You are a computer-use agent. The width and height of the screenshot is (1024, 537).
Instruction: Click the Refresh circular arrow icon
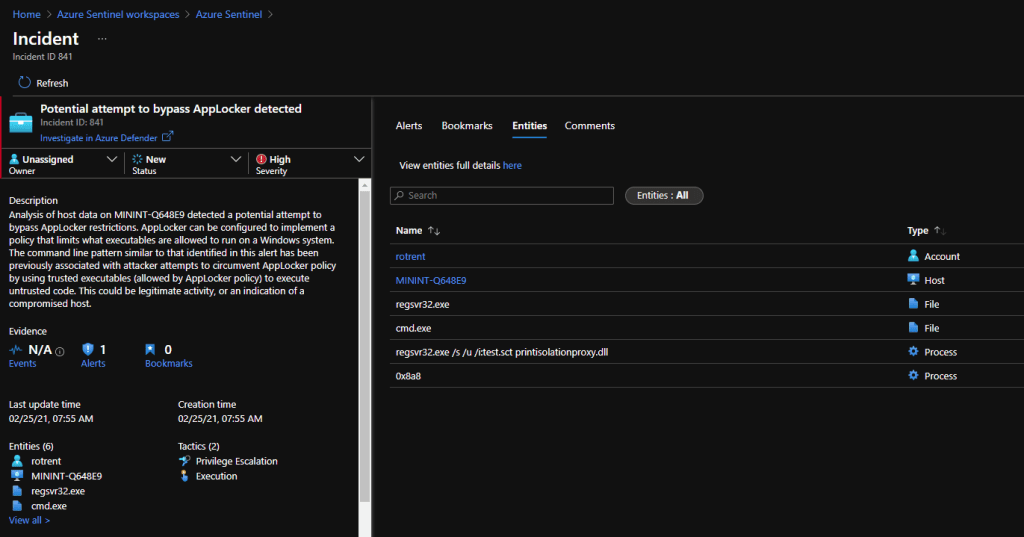coord(24,82)
